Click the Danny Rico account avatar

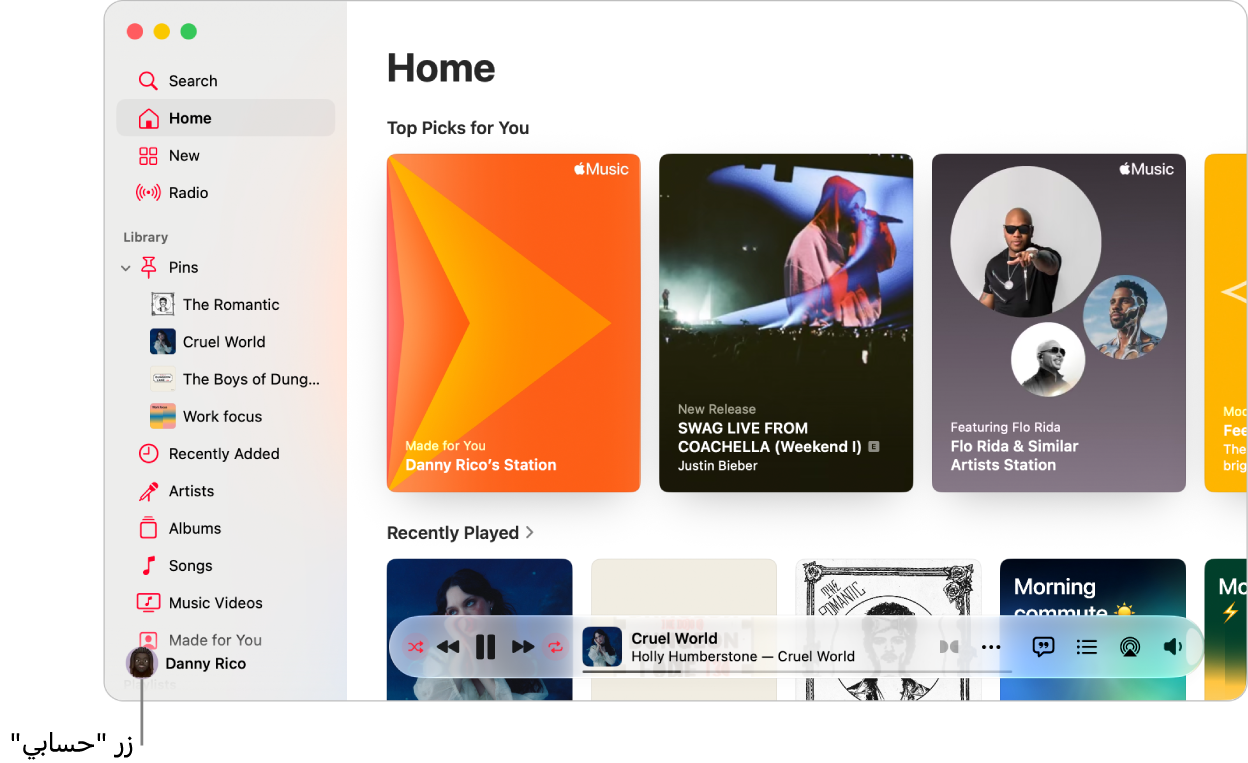(142, 663)
